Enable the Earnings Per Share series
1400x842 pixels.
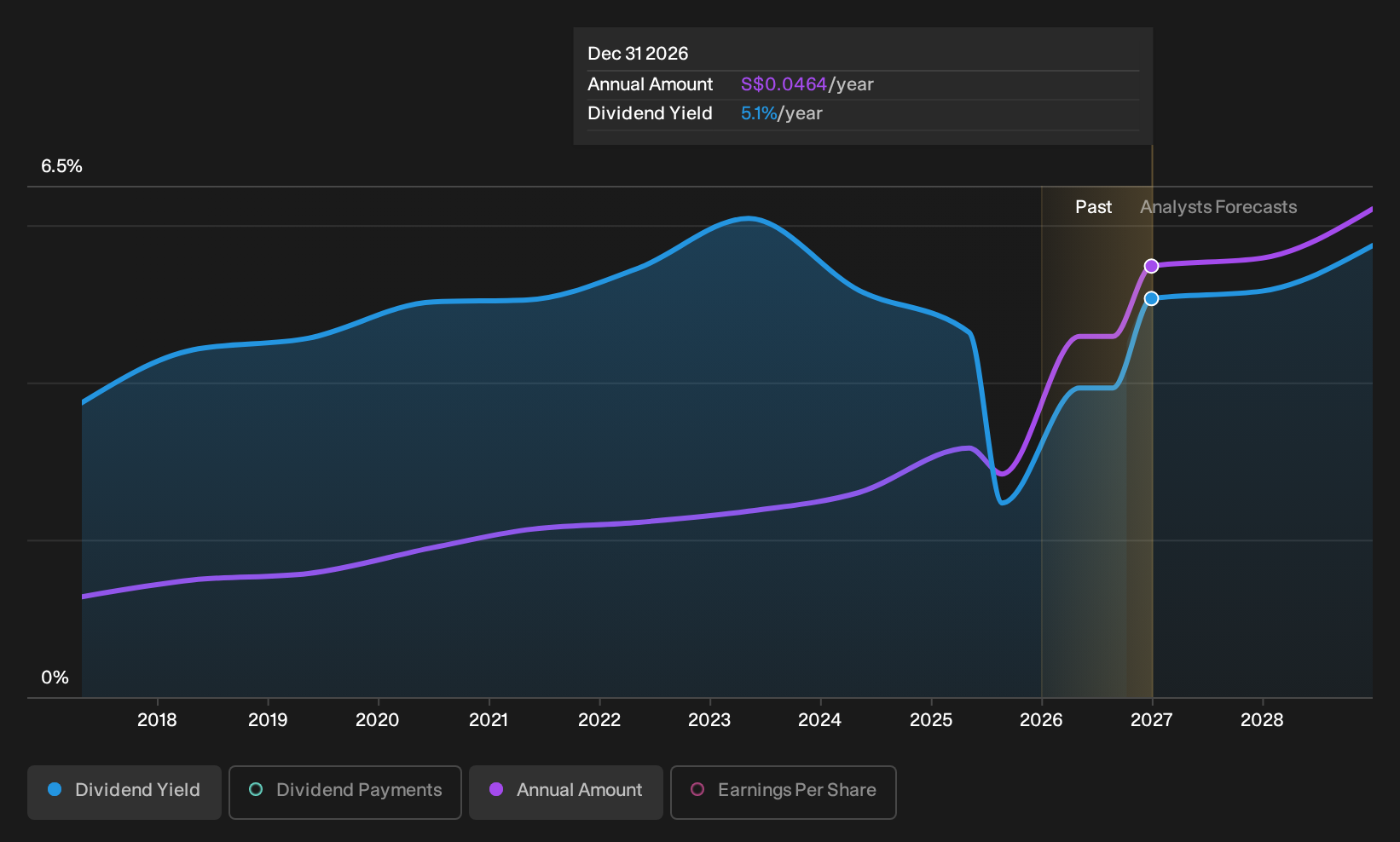coord(784,793)
